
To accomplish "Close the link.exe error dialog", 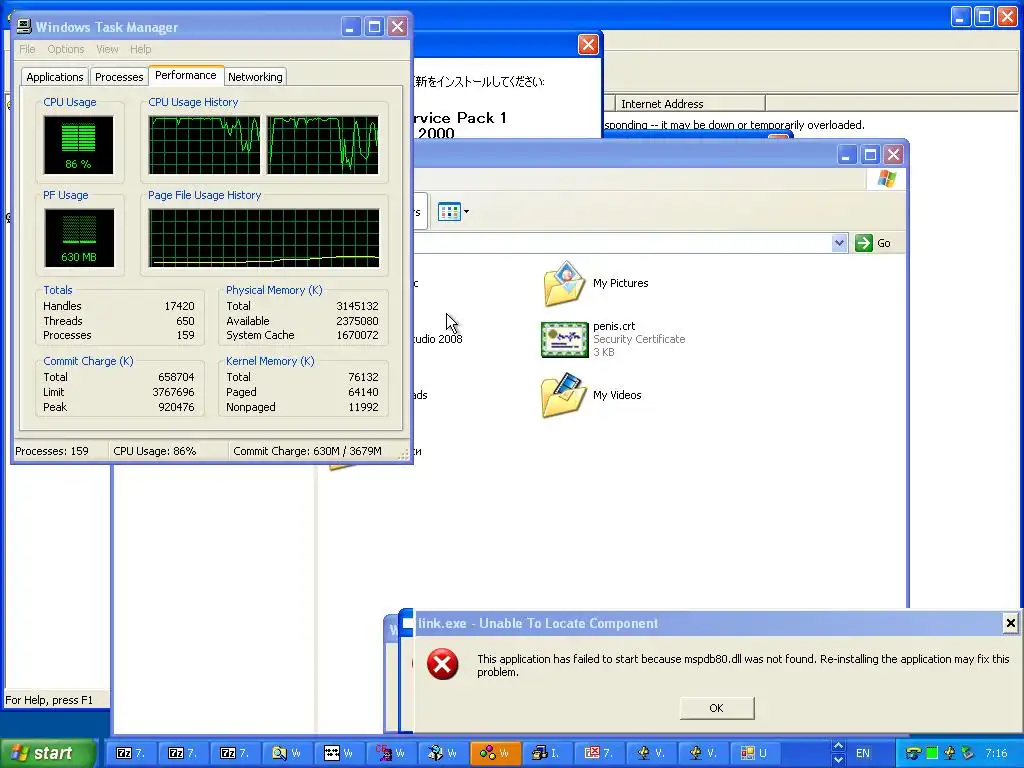I will [1010, 623].
